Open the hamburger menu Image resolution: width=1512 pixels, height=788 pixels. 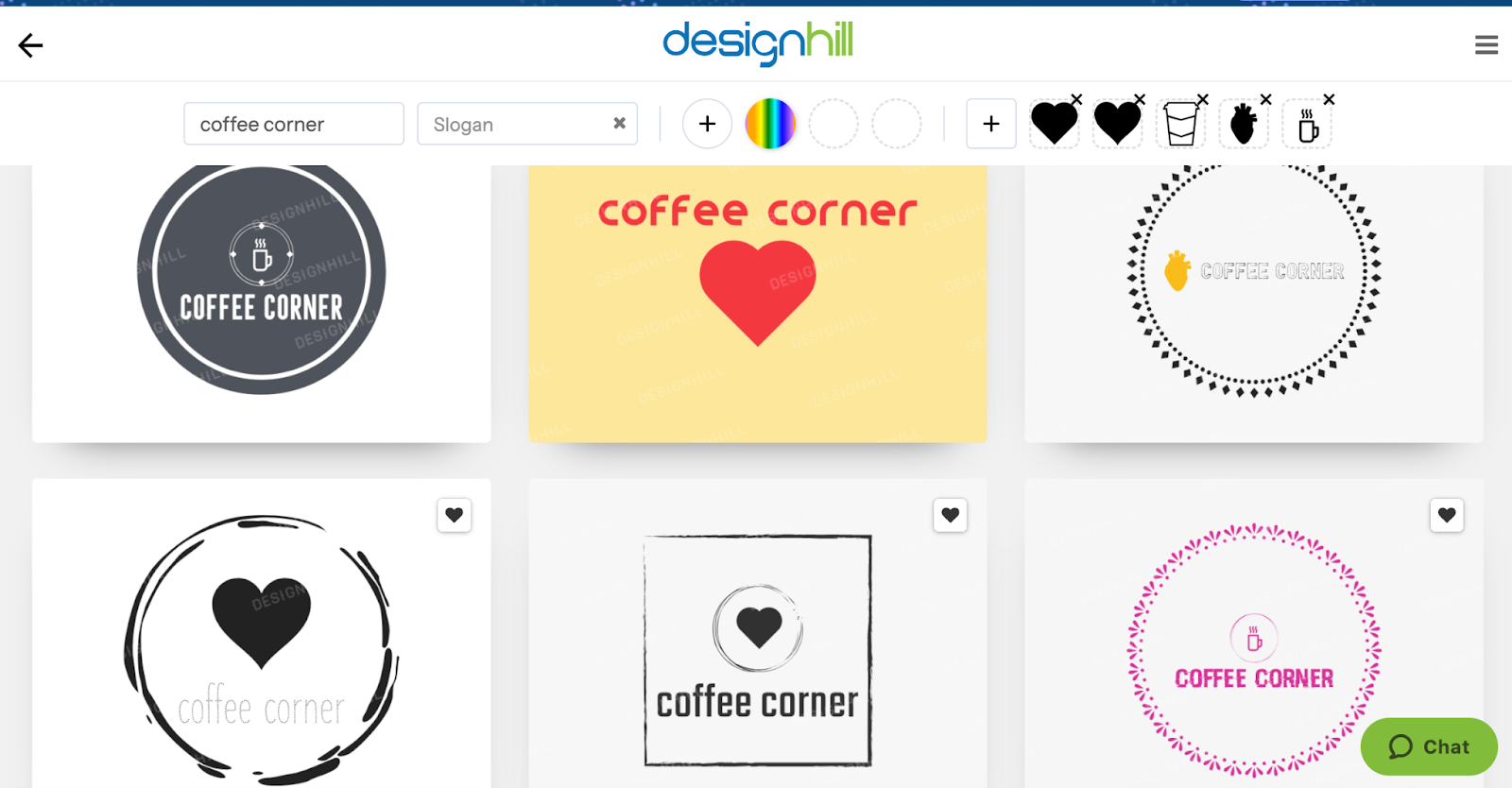coord(1486,45)
